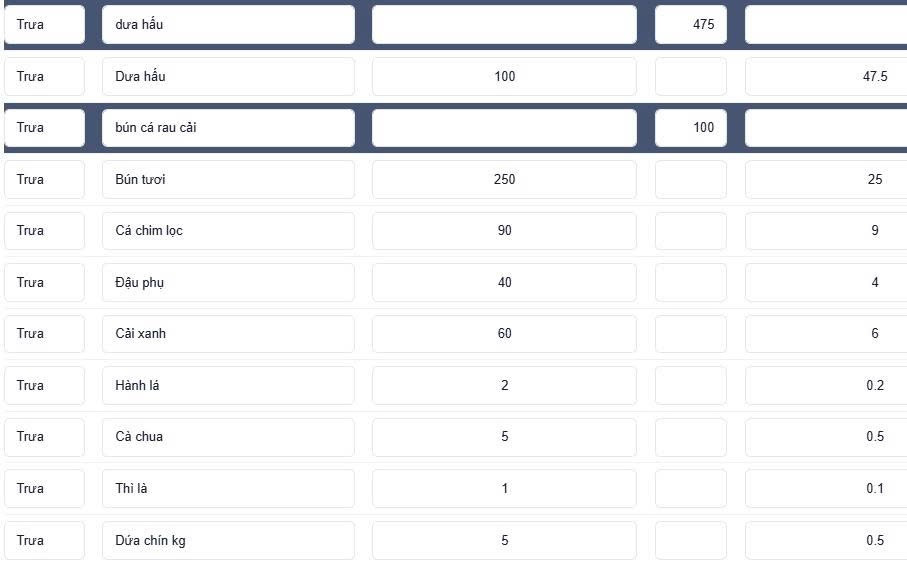This screenshot has height=562, width=907.
Task: Click the 'Hành lá' ingredient field
Action: 228,385
